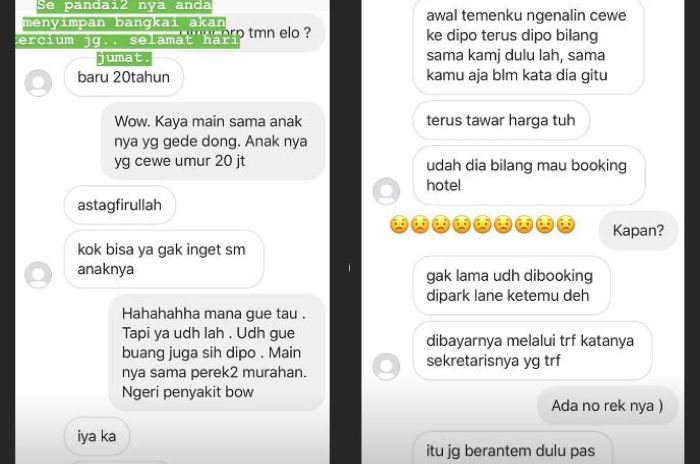Tap the first worried emoji in the row

(399, 225)
